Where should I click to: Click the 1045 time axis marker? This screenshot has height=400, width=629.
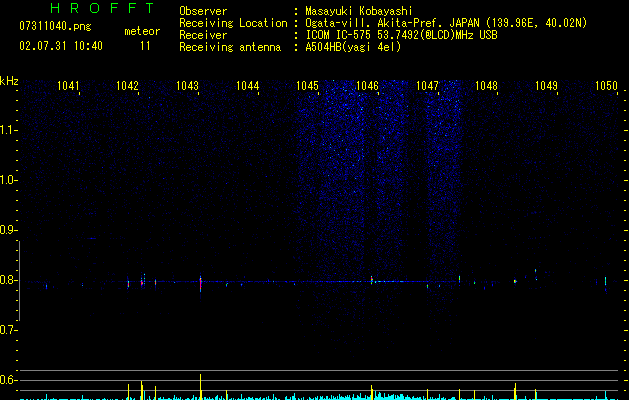(x=307, y=86)
